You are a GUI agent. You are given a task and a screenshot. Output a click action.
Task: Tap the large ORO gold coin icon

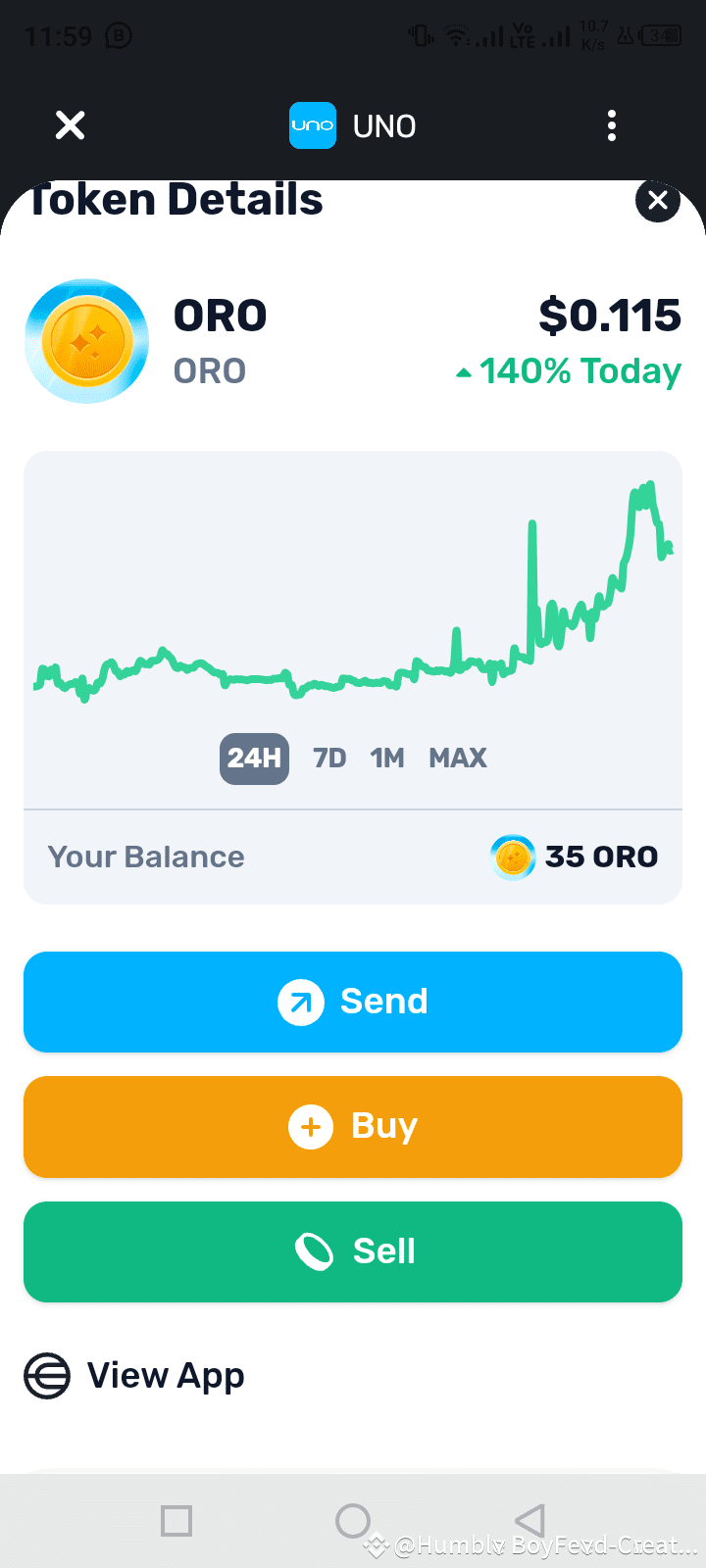(x=87, y=341)
